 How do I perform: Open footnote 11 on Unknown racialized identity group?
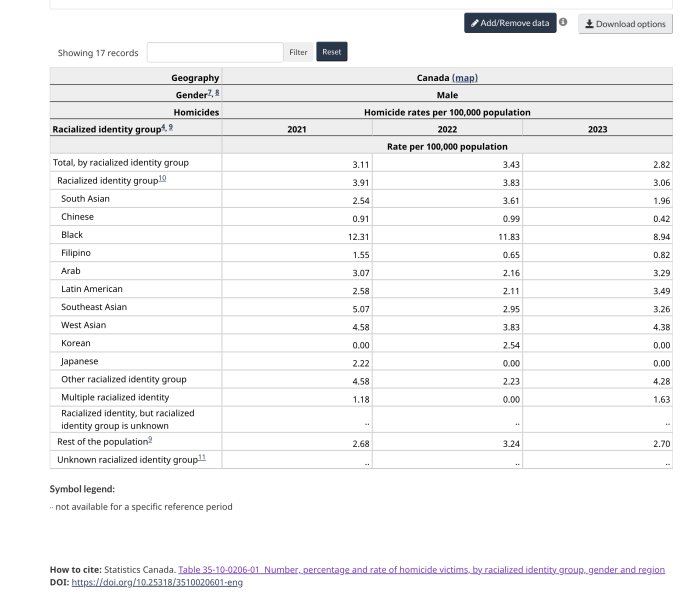(x=202, y=458)
